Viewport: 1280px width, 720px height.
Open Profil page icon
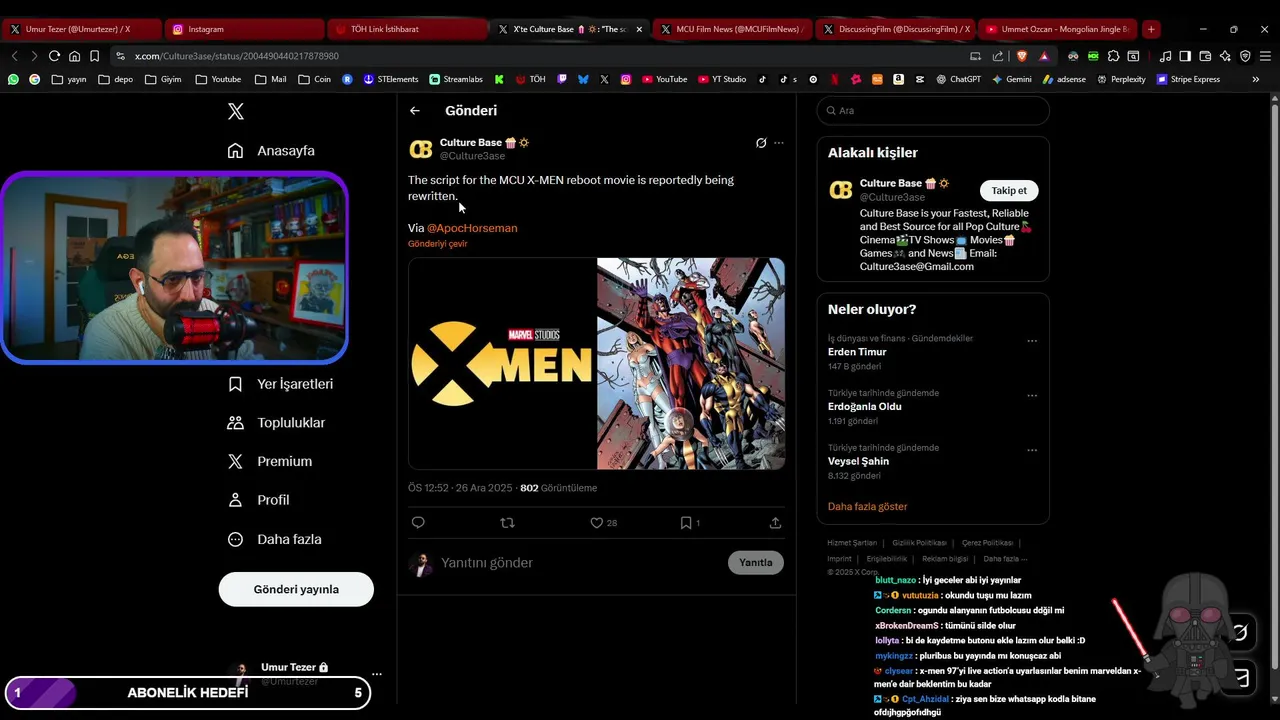pyautogui.click(x=235, y=500)
